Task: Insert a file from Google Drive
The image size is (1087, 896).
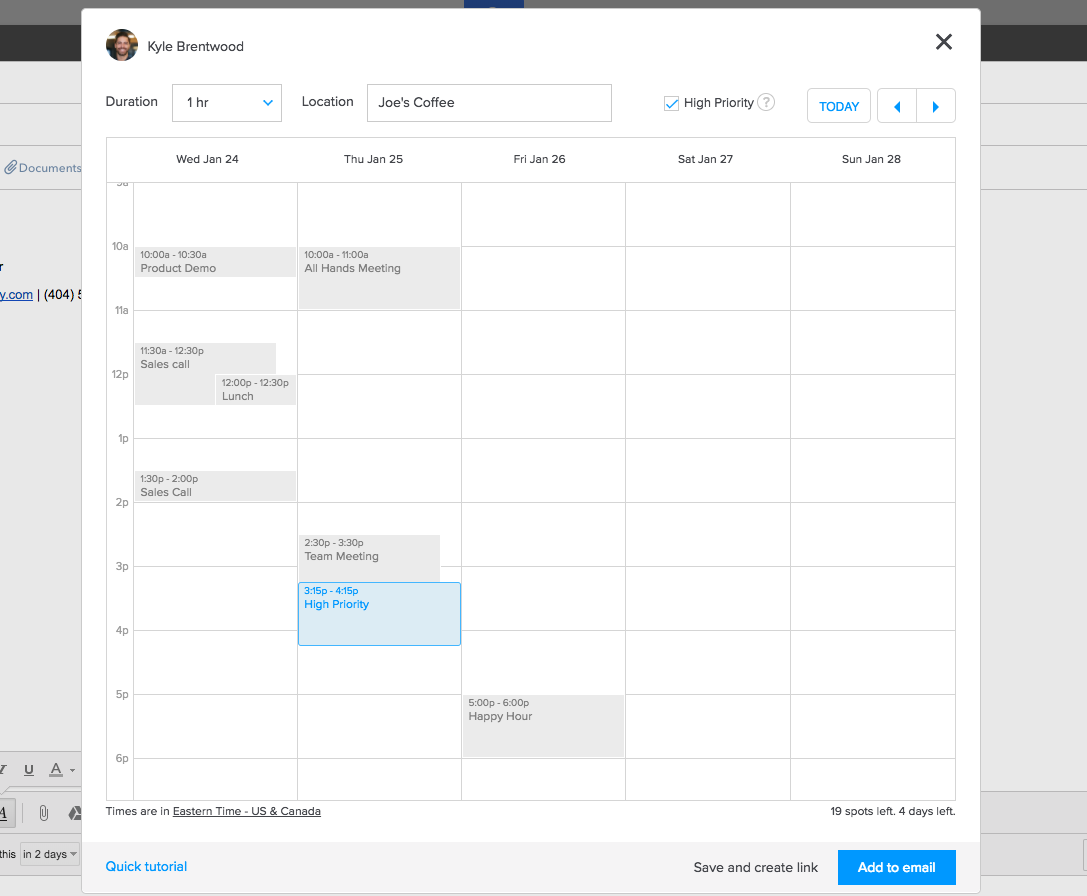Action: pyautogui.click(x=75, y=813)
